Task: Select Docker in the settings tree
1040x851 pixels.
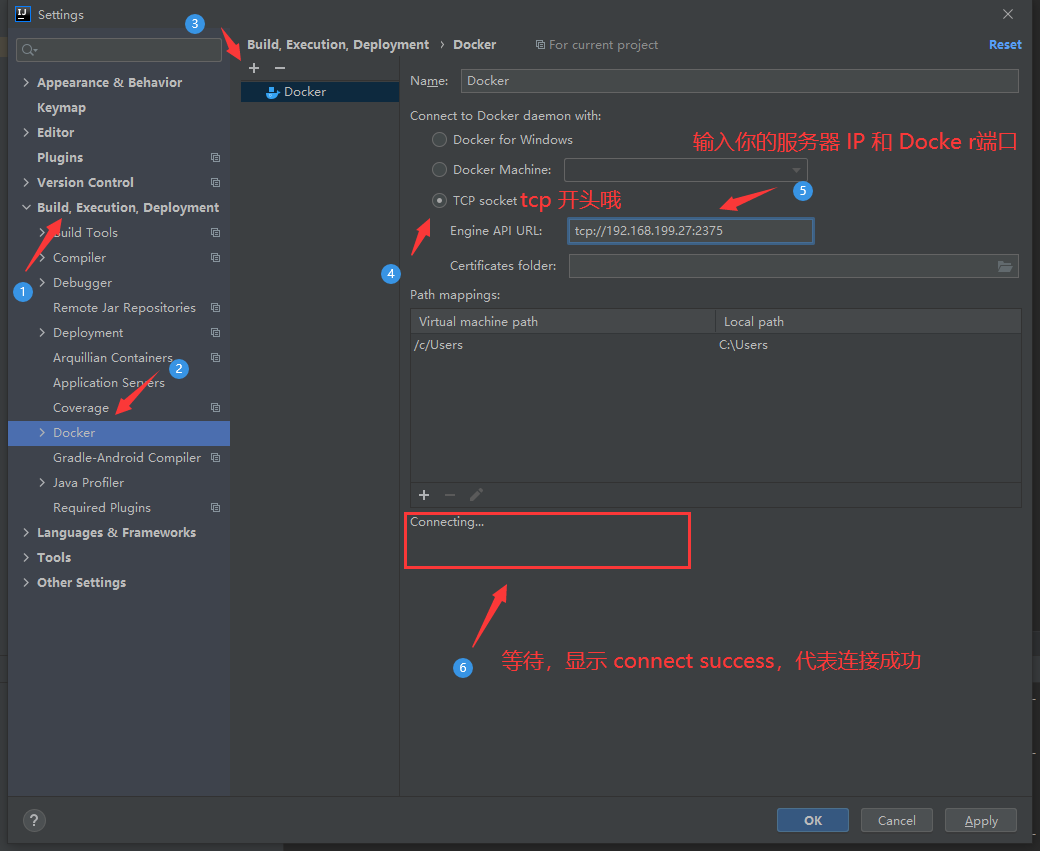Action: [x=74, y=433]
